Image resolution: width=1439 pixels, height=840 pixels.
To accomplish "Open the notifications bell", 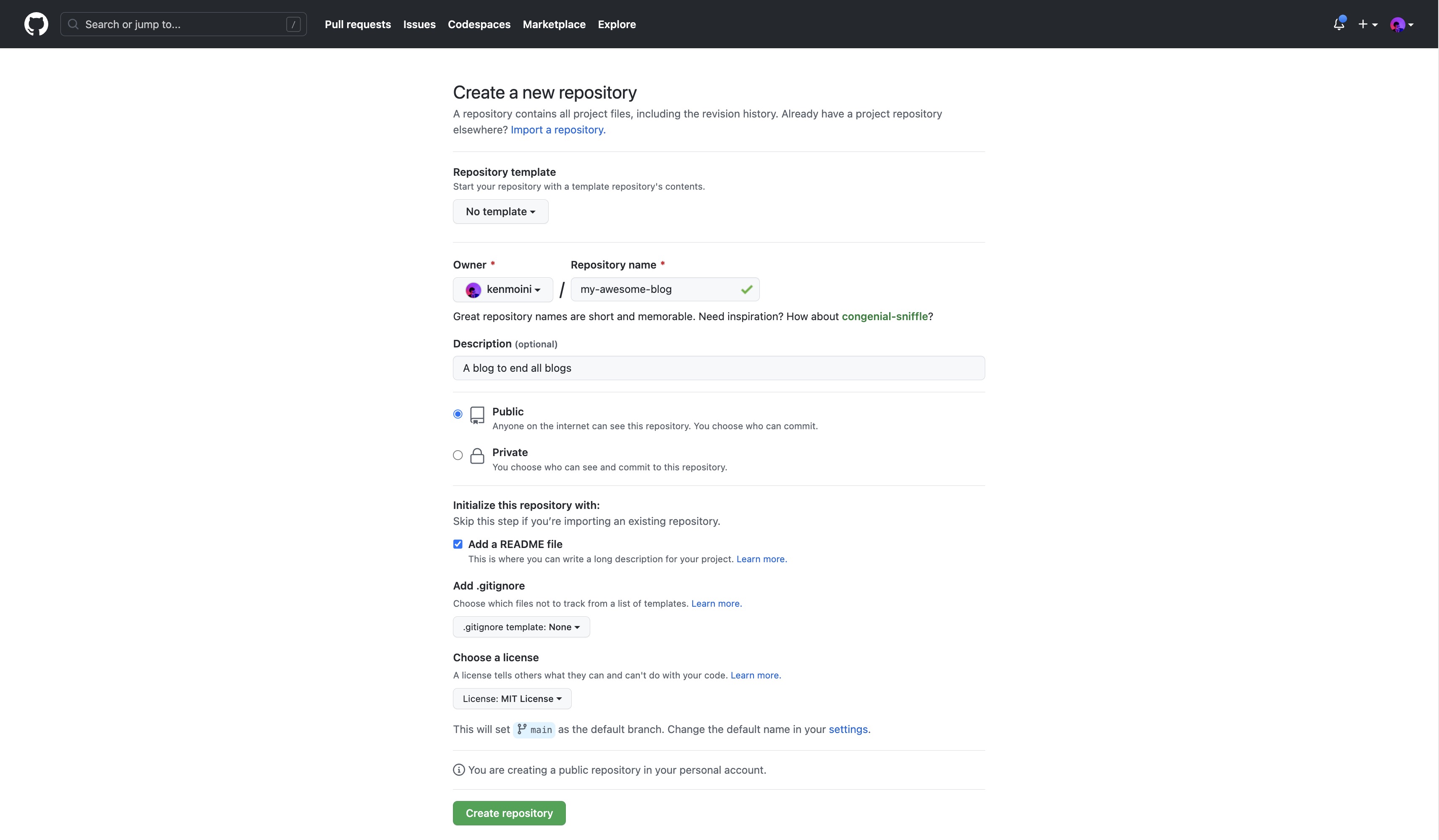I will pos(1339,24).
